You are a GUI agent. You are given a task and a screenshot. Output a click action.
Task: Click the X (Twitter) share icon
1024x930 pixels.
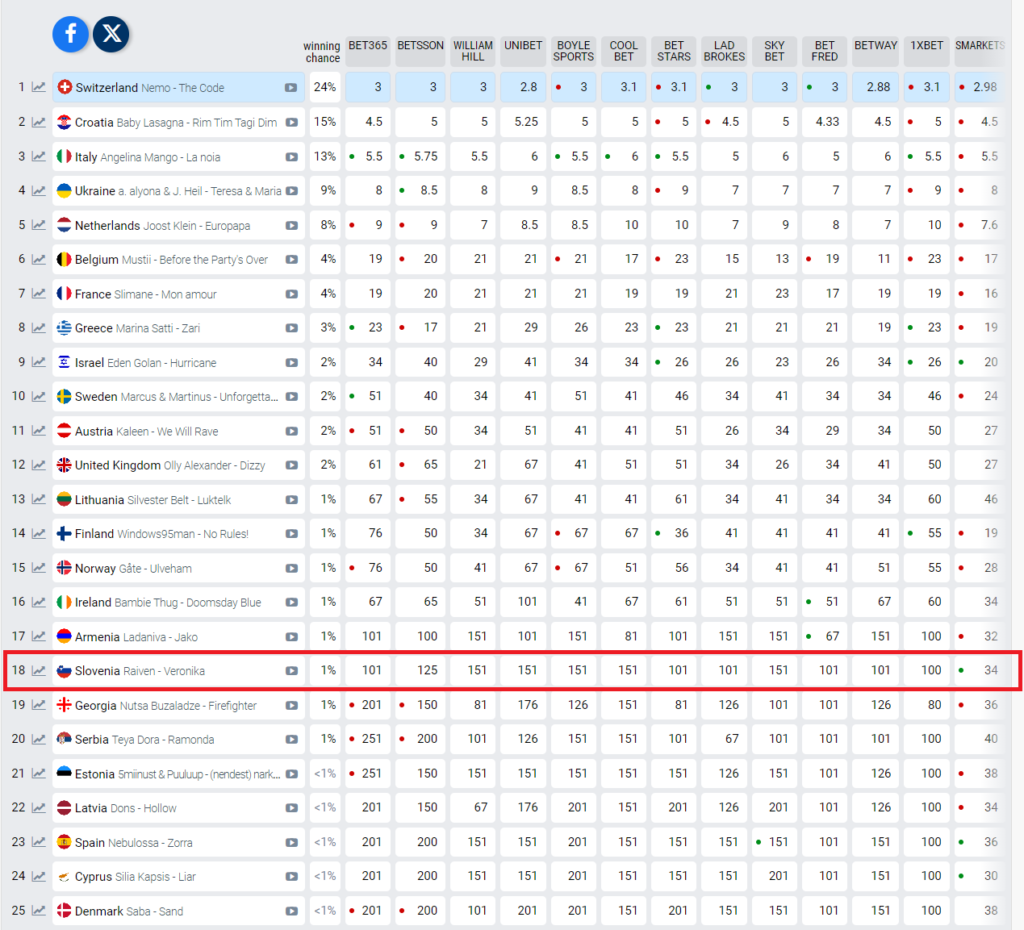[111, 34]
